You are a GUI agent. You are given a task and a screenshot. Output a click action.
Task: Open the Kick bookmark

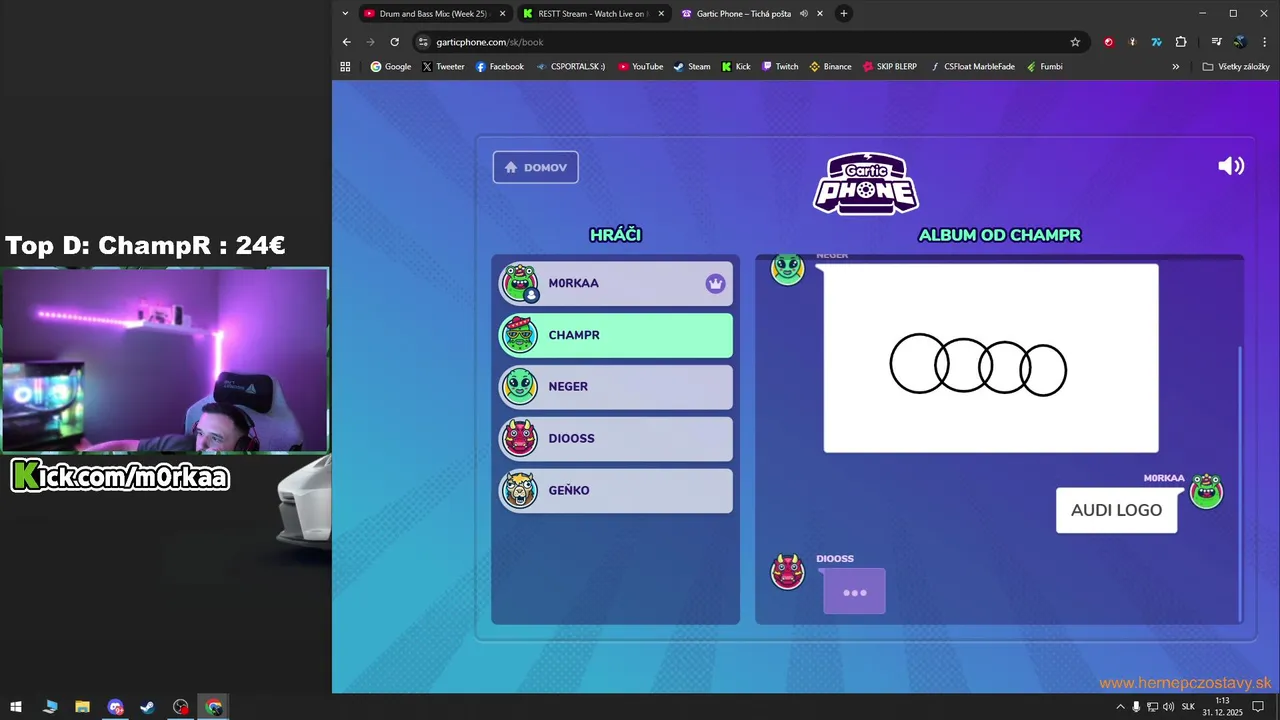click(736, 67)
